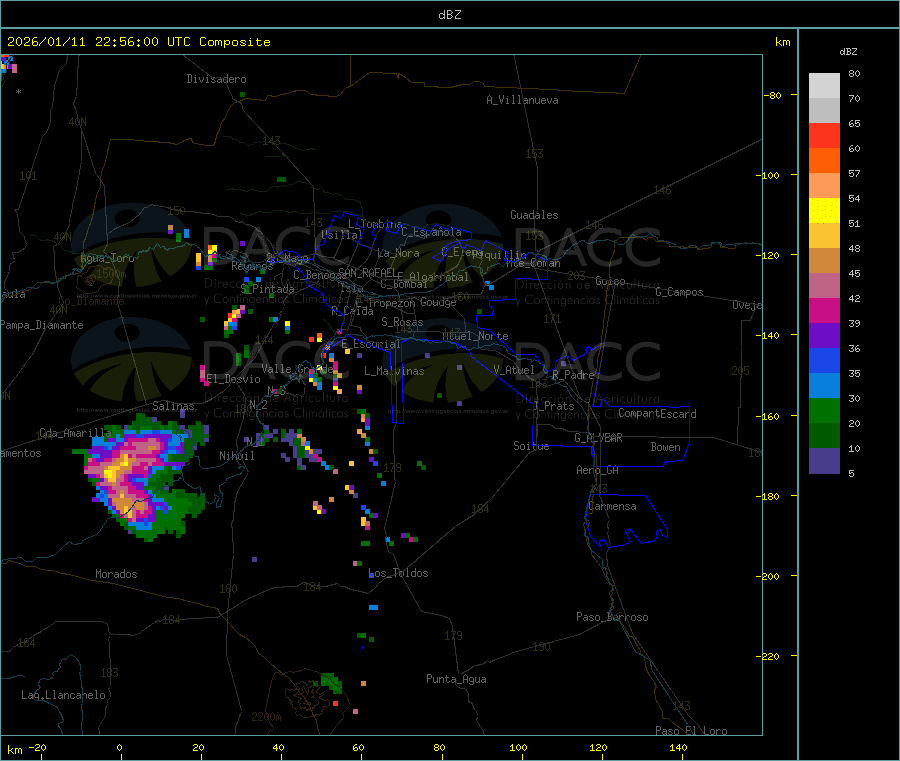
Task: Click the magenta 39-42 dBZ legend swatch
Action: pos(824,310)
